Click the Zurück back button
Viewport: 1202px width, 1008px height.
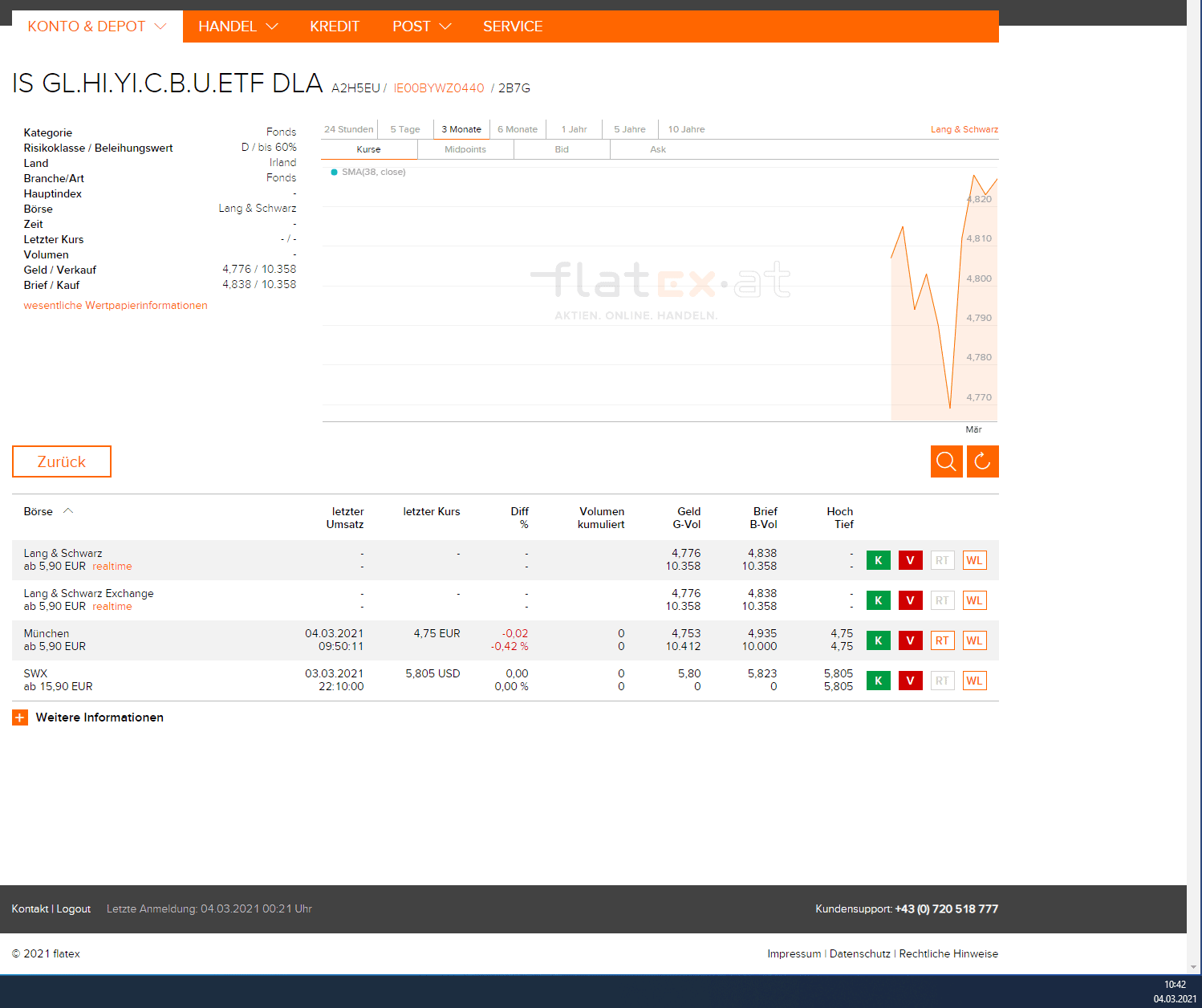tap(62, 461)
